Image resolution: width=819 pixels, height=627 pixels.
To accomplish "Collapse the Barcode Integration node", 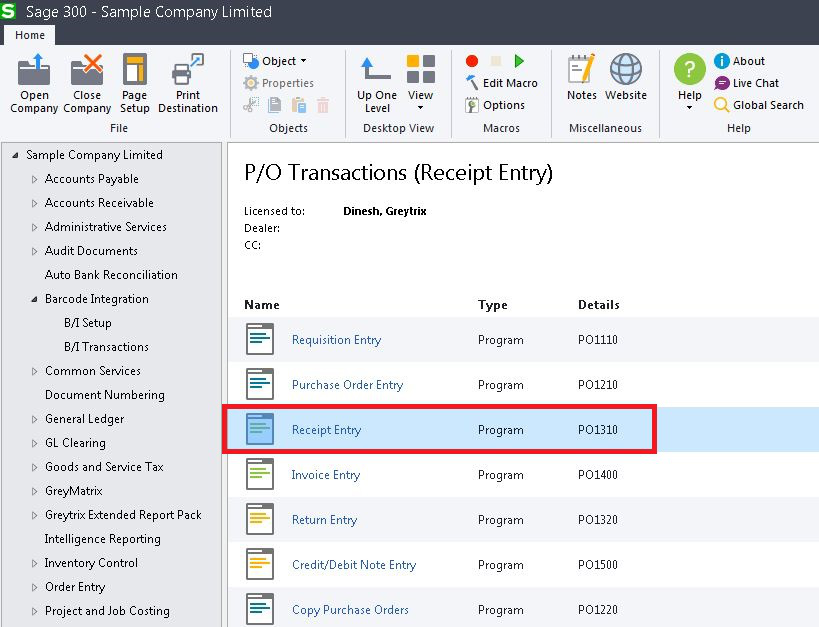I will [34, 299].
